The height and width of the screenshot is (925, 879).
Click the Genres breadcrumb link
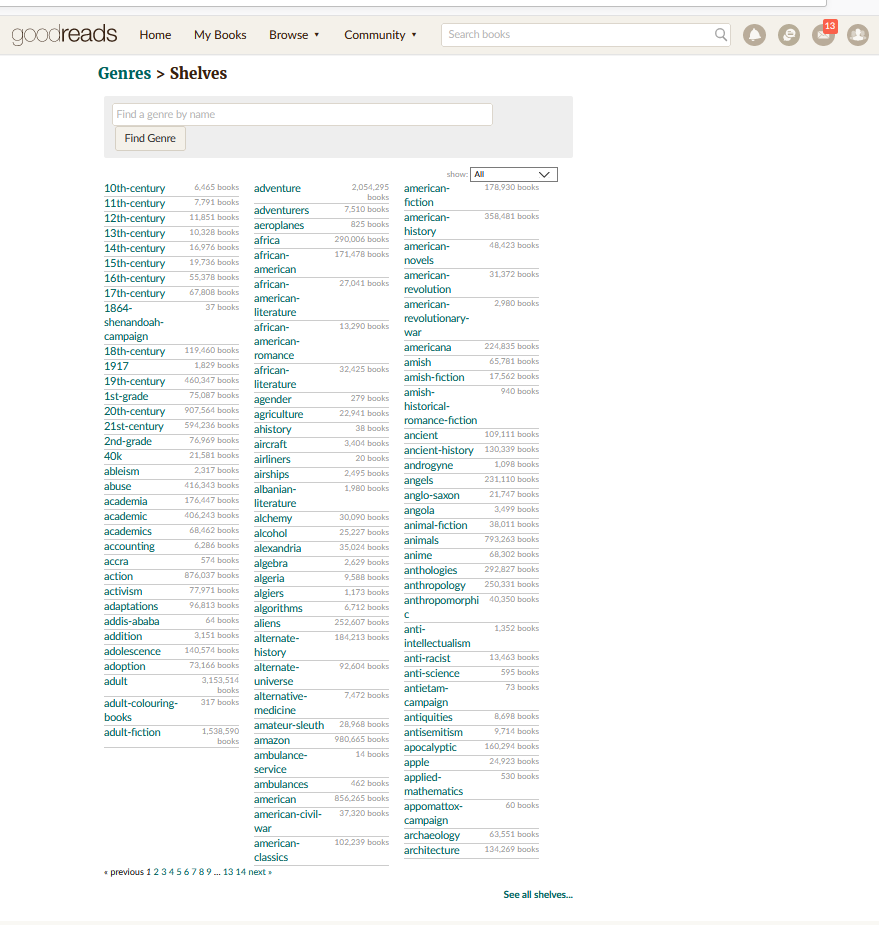[x=124, y=73]
